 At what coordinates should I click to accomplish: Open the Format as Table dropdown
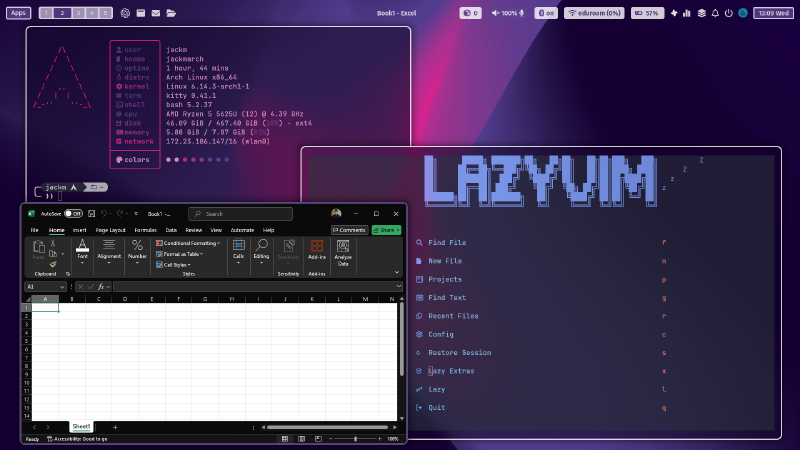180,254
